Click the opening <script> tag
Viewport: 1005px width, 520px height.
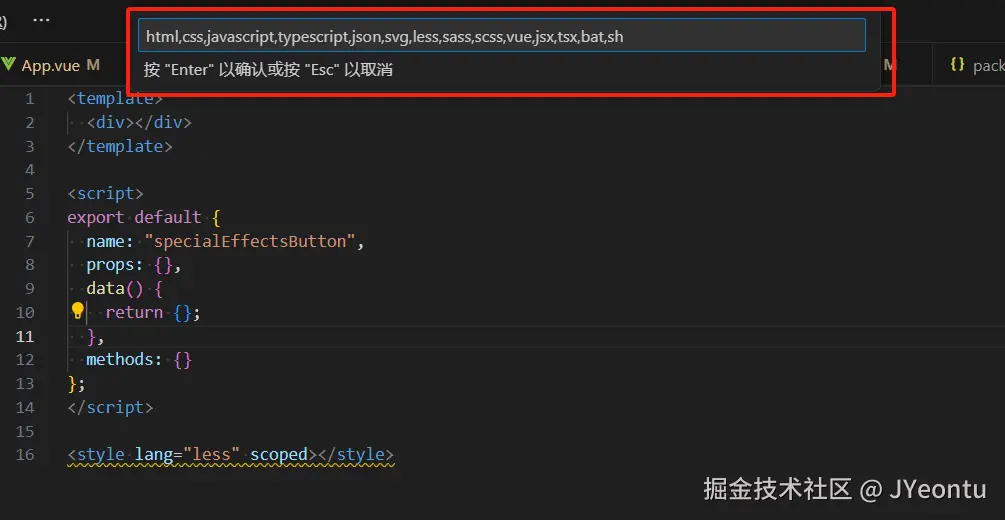(x=106, y=194)
